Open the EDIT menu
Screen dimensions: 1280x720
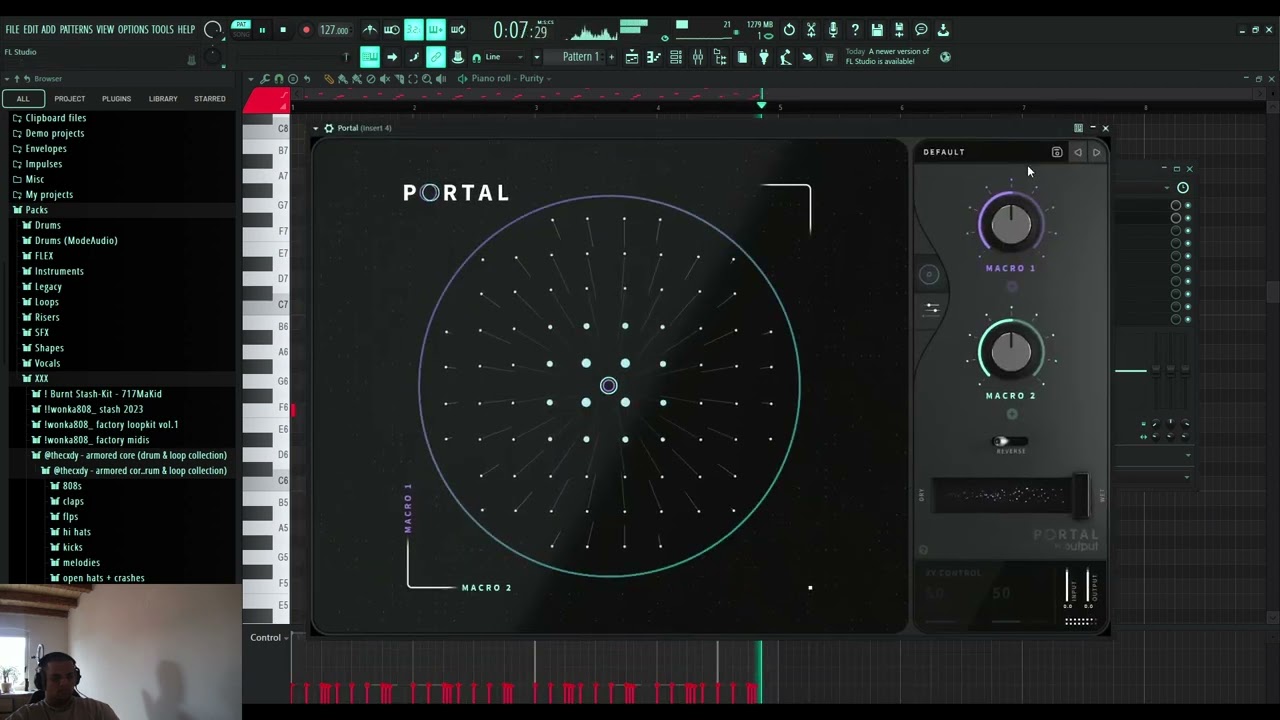pos(31,30)
